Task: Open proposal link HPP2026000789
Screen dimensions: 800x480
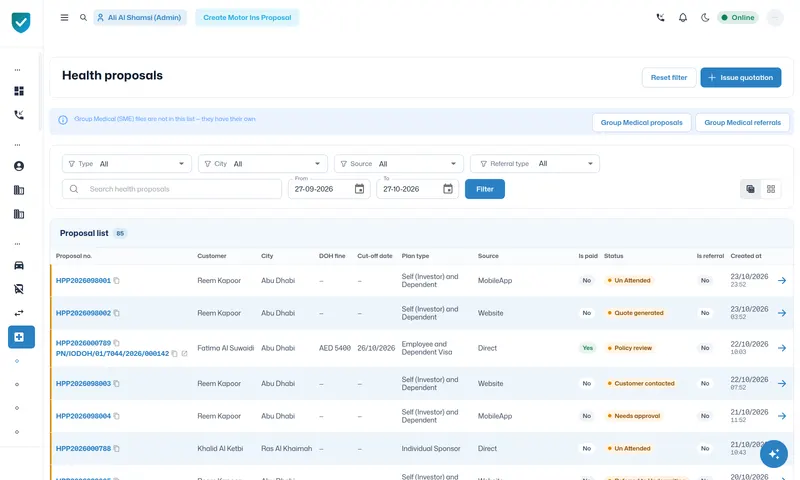Action: pyautogui.click(x=83, y=343)
